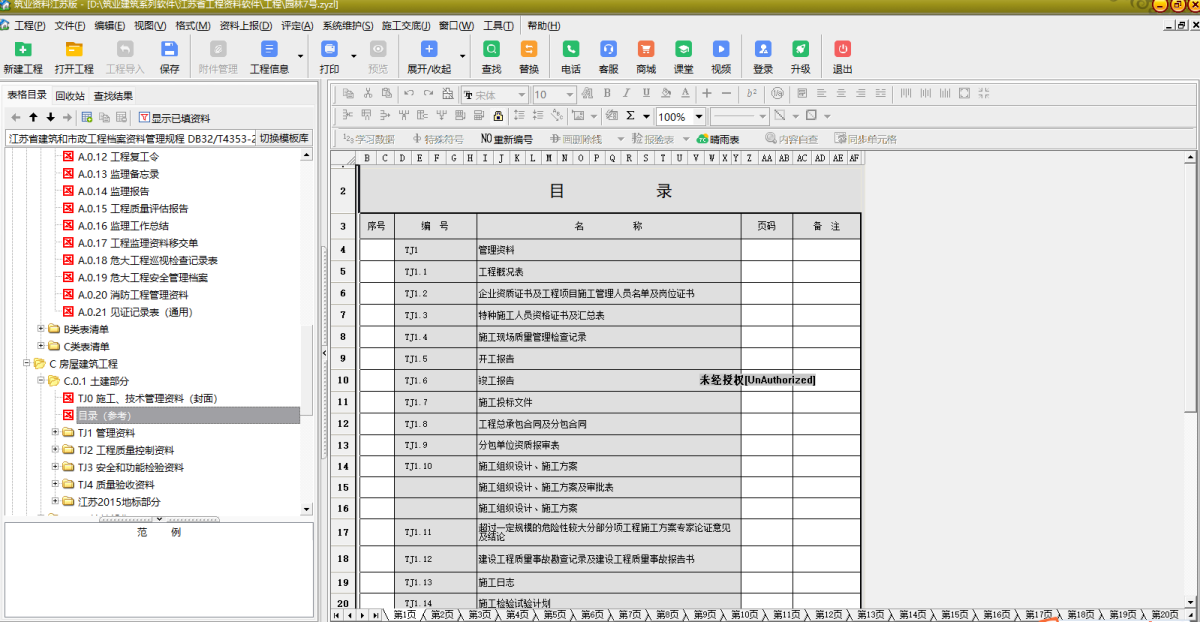
Task: Open the 系统维护(S) menu
Action: [348, 25]
